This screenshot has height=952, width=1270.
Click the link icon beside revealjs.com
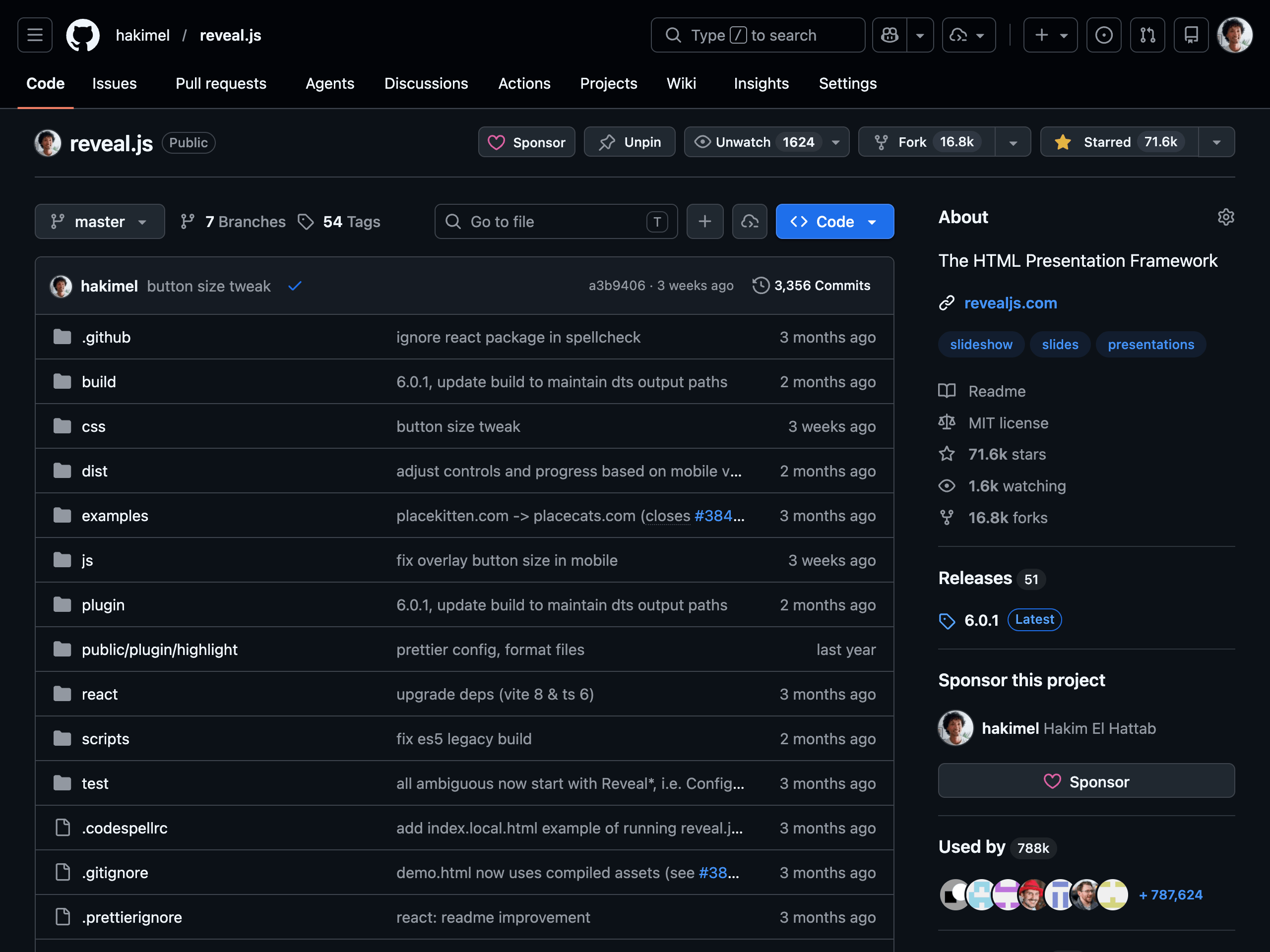(946, 302)
